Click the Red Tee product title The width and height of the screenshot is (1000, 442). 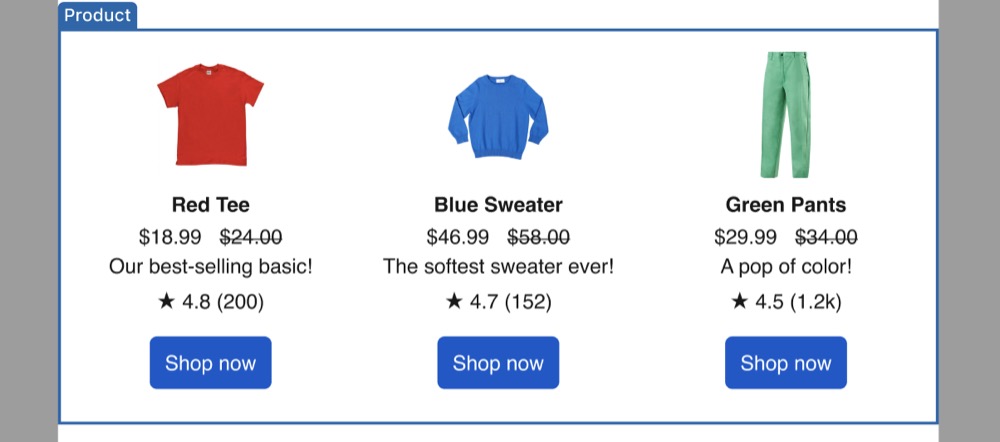point(210,205)
